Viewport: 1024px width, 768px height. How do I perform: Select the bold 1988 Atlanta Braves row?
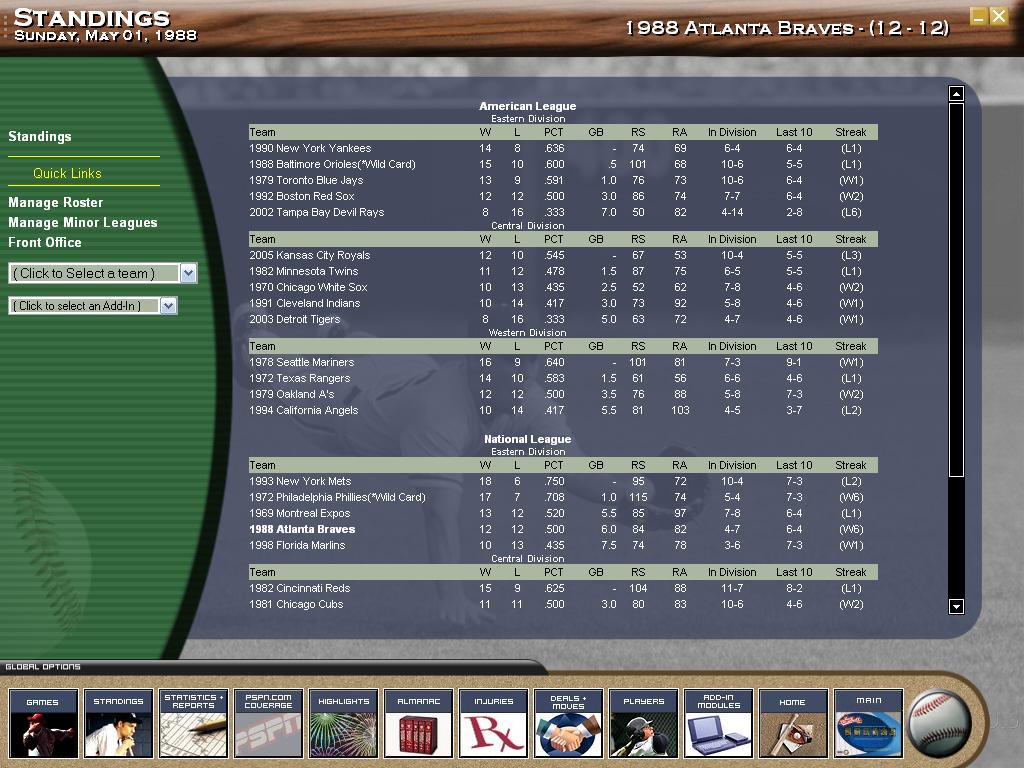pyautogui.click(x=563, y=529)
